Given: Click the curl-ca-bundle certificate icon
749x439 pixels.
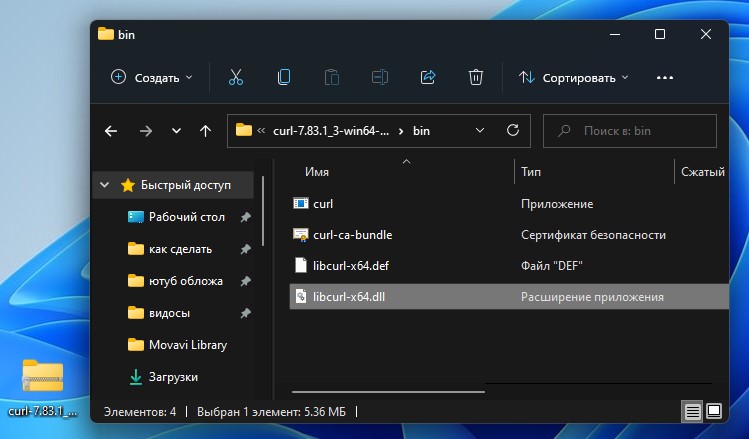Looking at the screenshot, I should pos(300,235).
